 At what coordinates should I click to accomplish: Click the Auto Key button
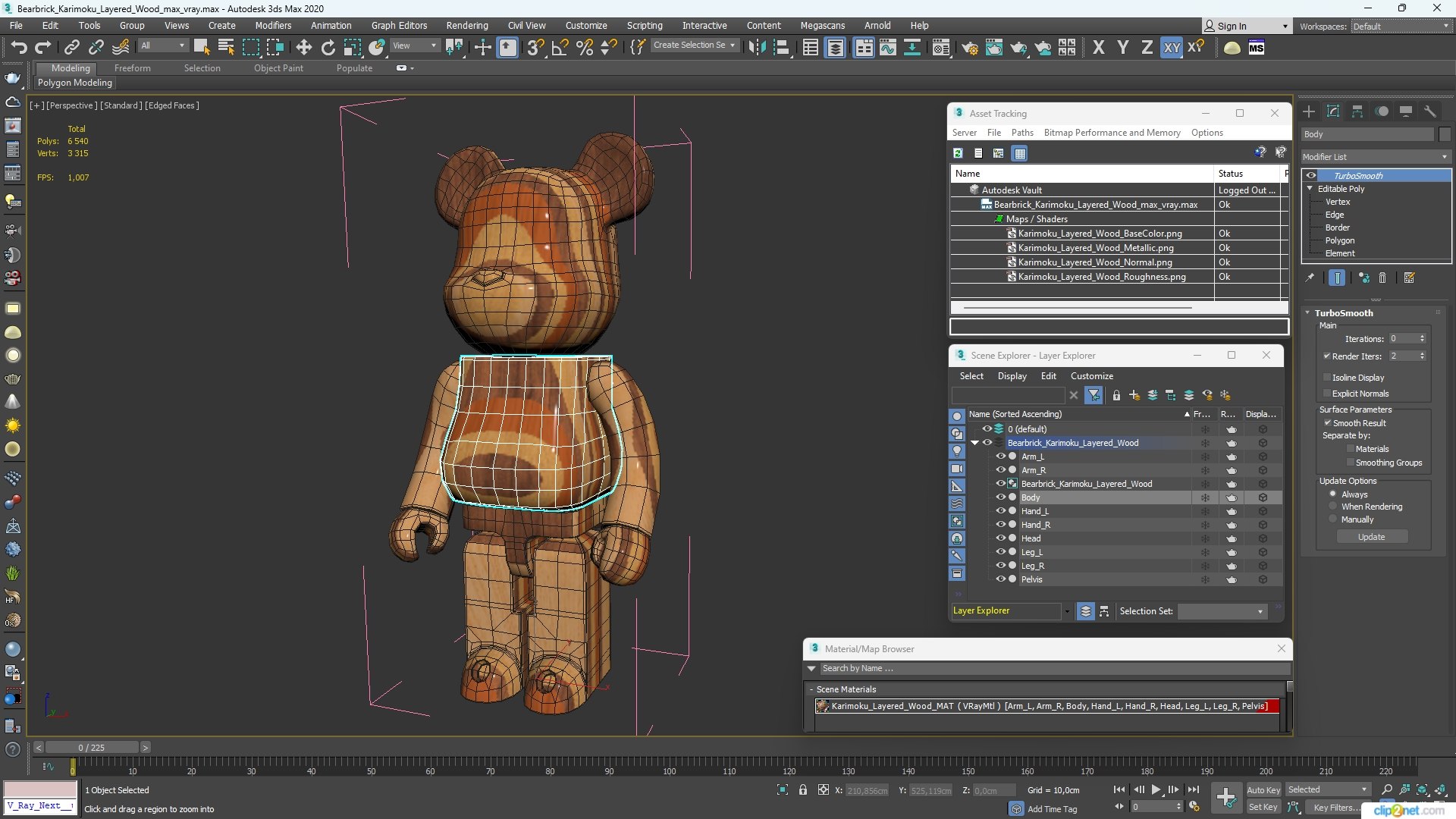(x=1263, y=790)
